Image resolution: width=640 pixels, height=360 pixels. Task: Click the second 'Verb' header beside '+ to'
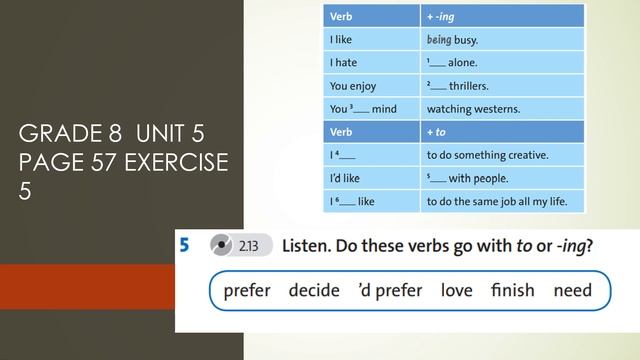371,132
